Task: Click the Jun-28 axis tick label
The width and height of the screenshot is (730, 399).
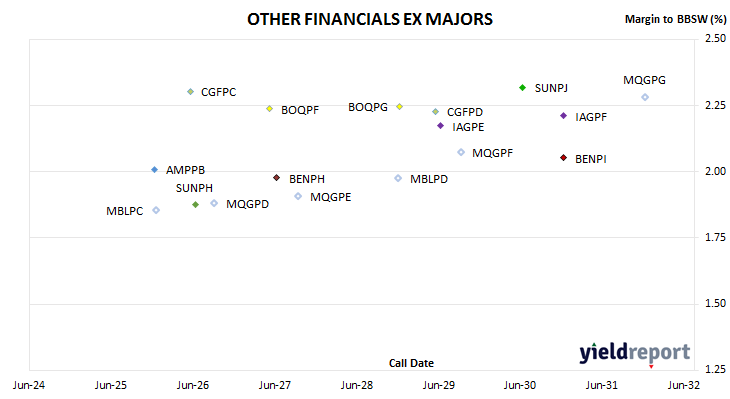Action: click(357, 385)
